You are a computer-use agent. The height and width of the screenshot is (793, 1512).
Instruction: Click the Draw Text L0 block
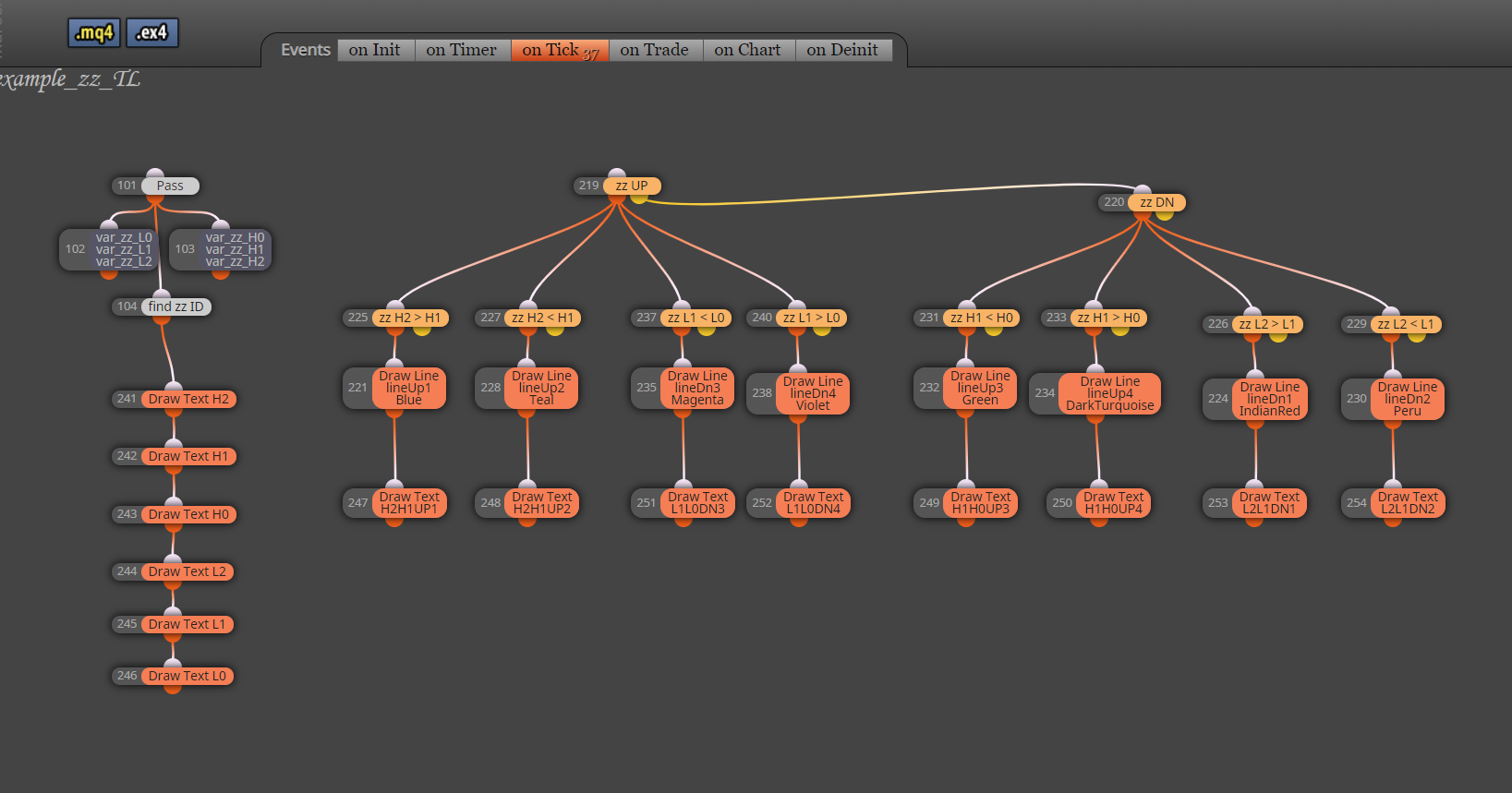click(x=187, y=676)
